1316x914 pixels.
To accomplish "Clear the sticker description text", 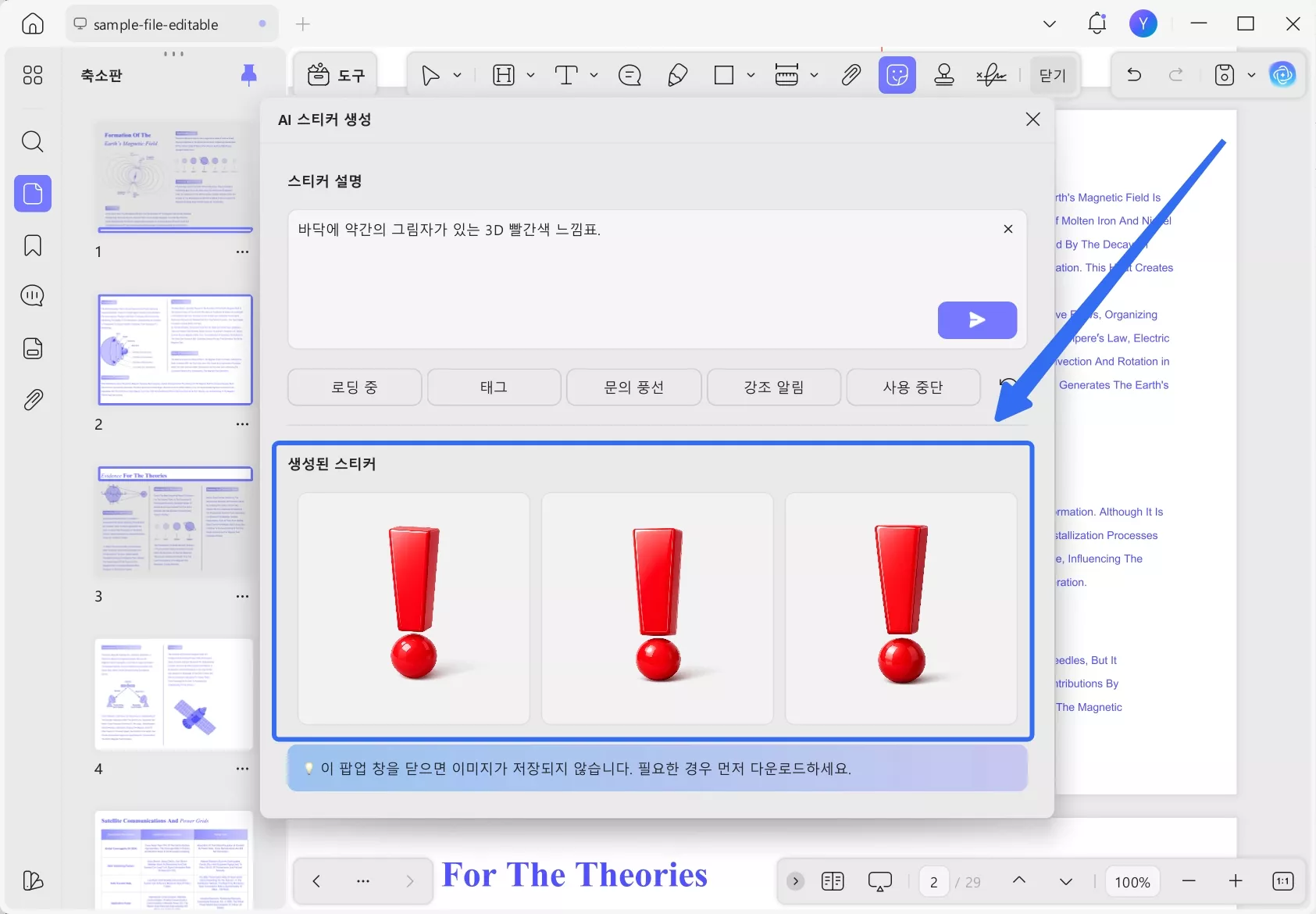I will tap(1008, 229).
